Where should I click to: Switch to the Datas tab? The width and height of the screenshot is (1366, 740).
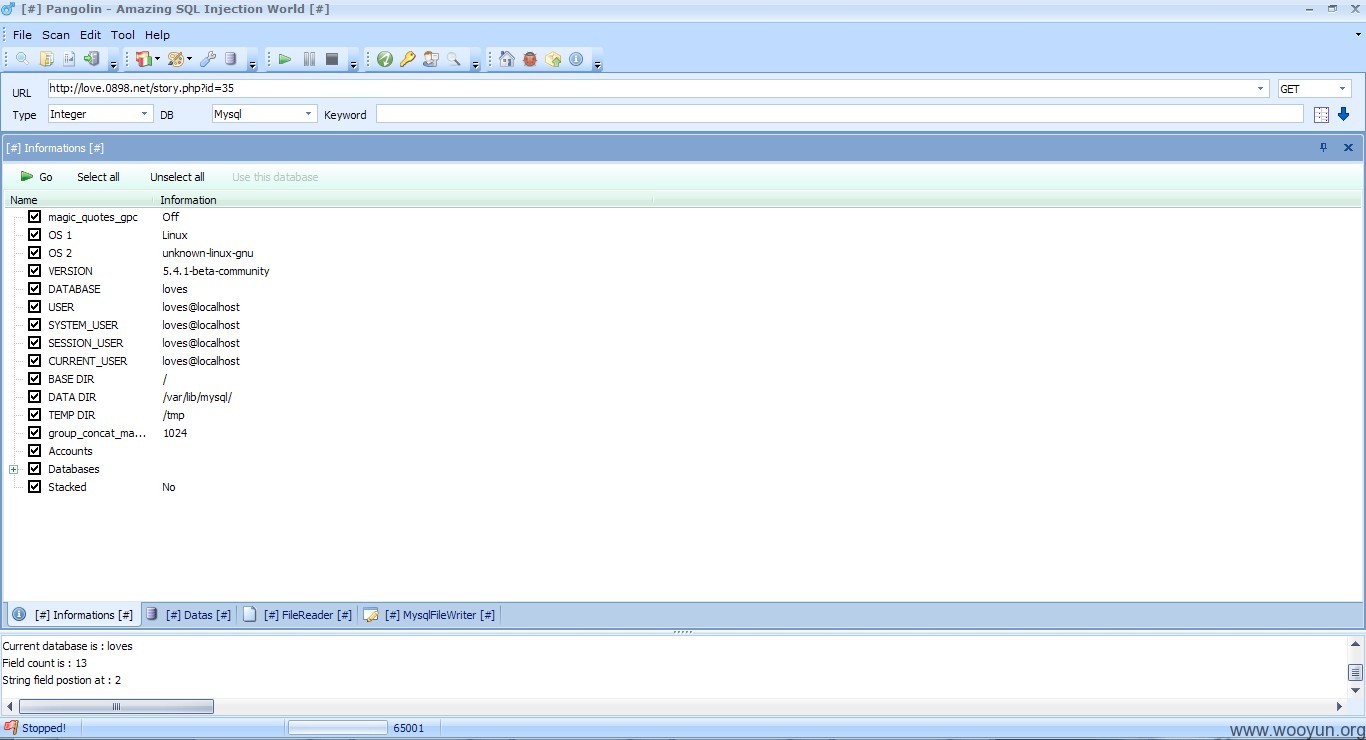click(188, 615)
